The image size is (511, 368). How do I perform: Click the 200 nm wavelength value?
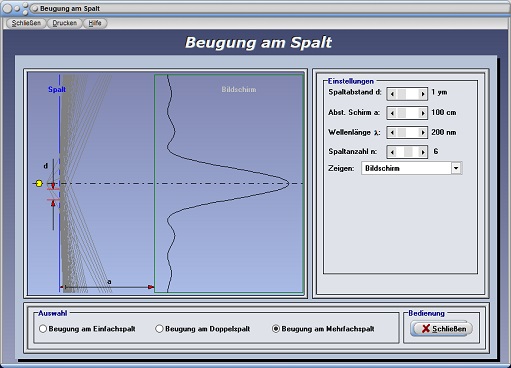[444, 132]
